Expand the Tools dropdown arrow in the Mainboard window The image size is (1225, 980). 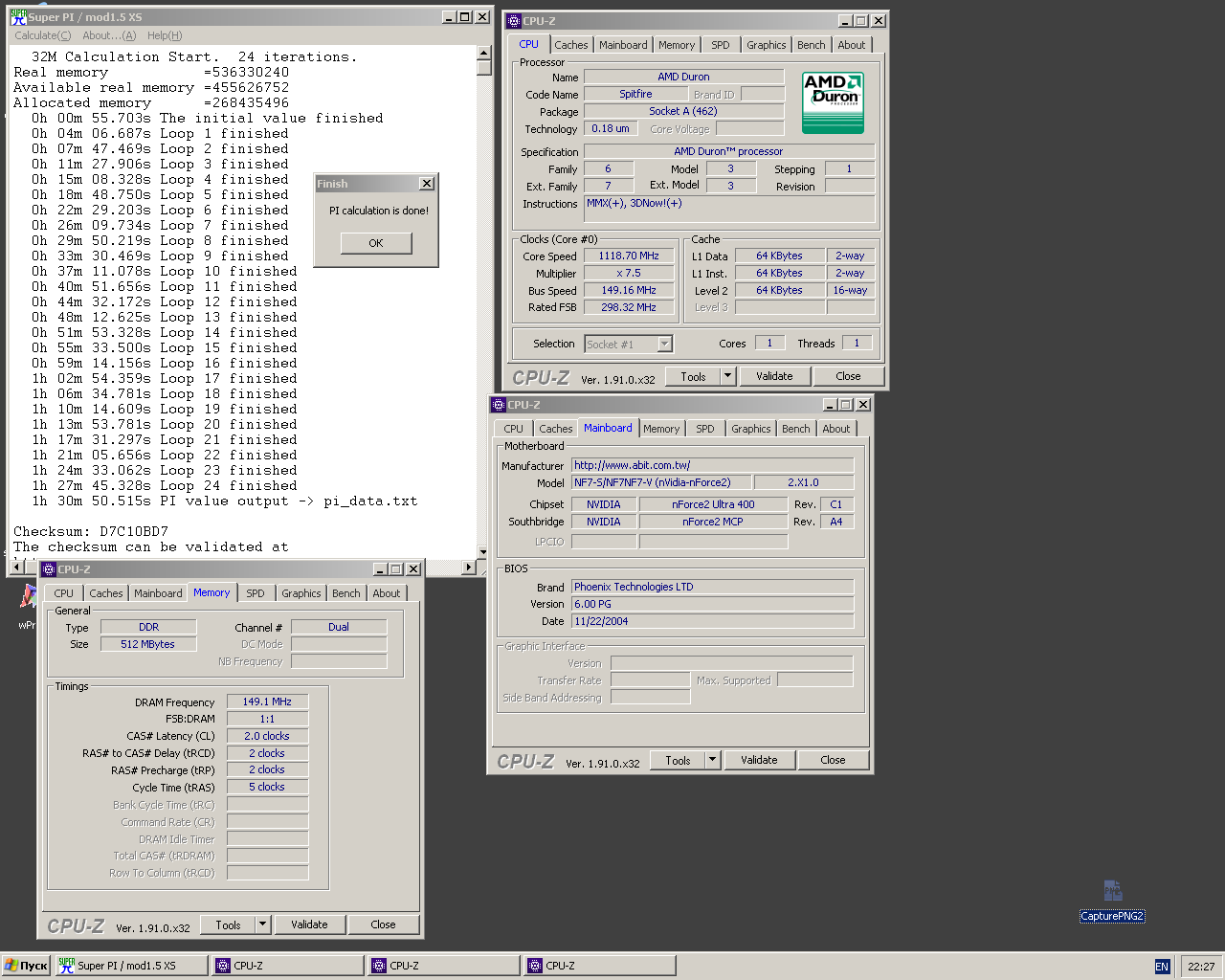tap(712, 761)
